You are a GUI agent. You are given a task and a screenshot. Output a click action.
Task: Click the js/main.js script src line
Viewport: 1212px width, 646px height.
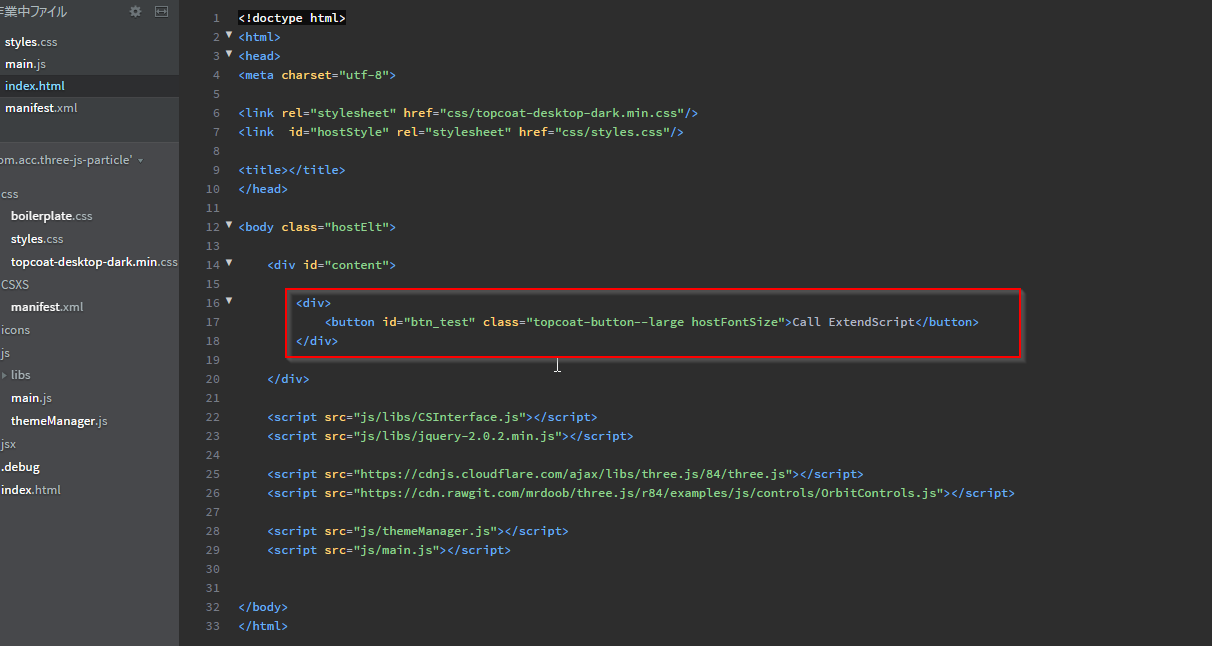tap(388, 550)
